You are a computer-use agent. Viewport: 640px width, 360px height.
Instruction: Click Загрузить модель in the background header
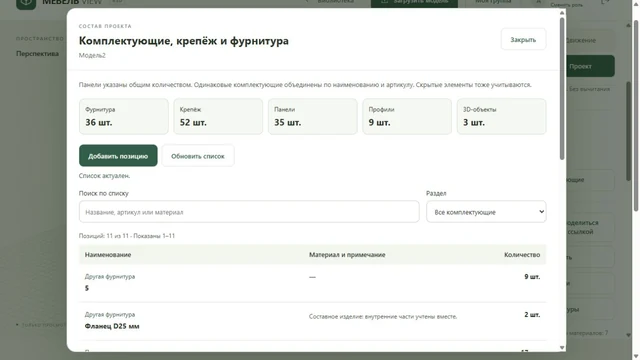[x=414, y=2]
